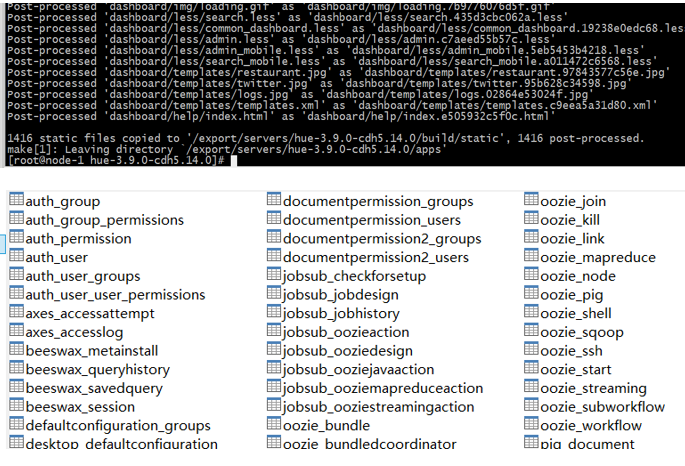Viewport: 685px width, 466px height.
Task: Select the jobsub_ooziejavaaction table name
Action: (359, 370)
